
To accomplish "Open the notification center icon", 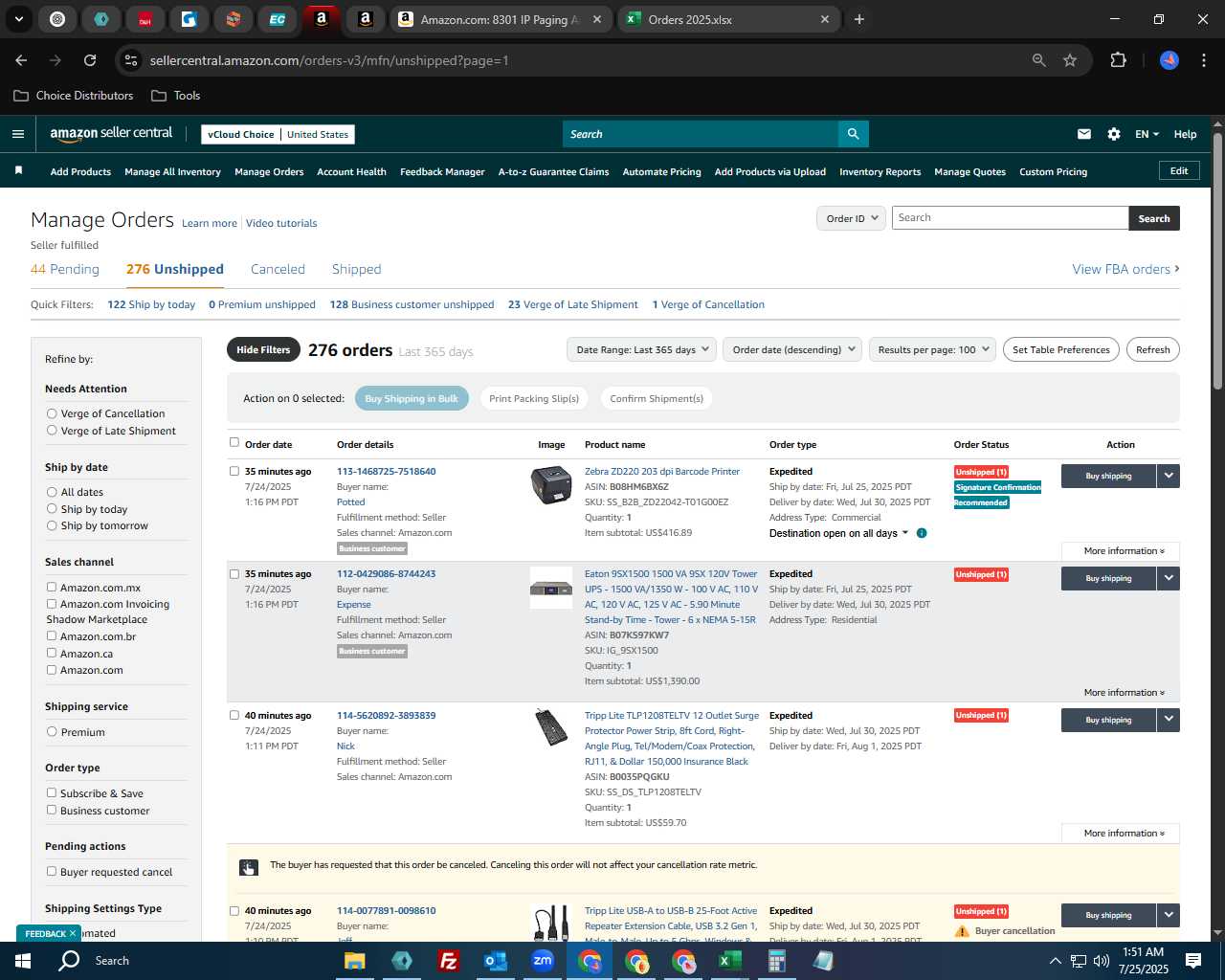I will click(x=1193, y=961).
